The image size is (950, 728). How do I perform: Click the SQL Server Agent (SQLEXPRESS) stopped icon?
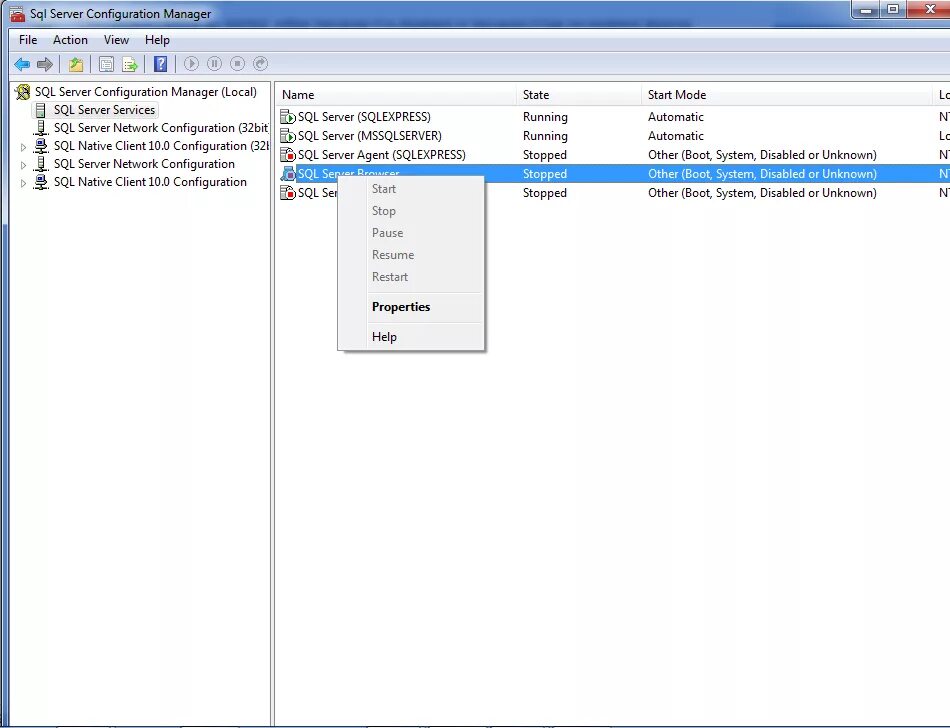coord(288,154)
